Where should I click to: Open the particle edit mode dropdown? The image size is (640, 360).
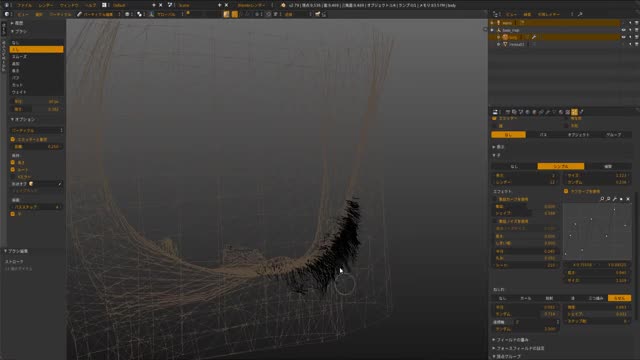tap(96, 14)
